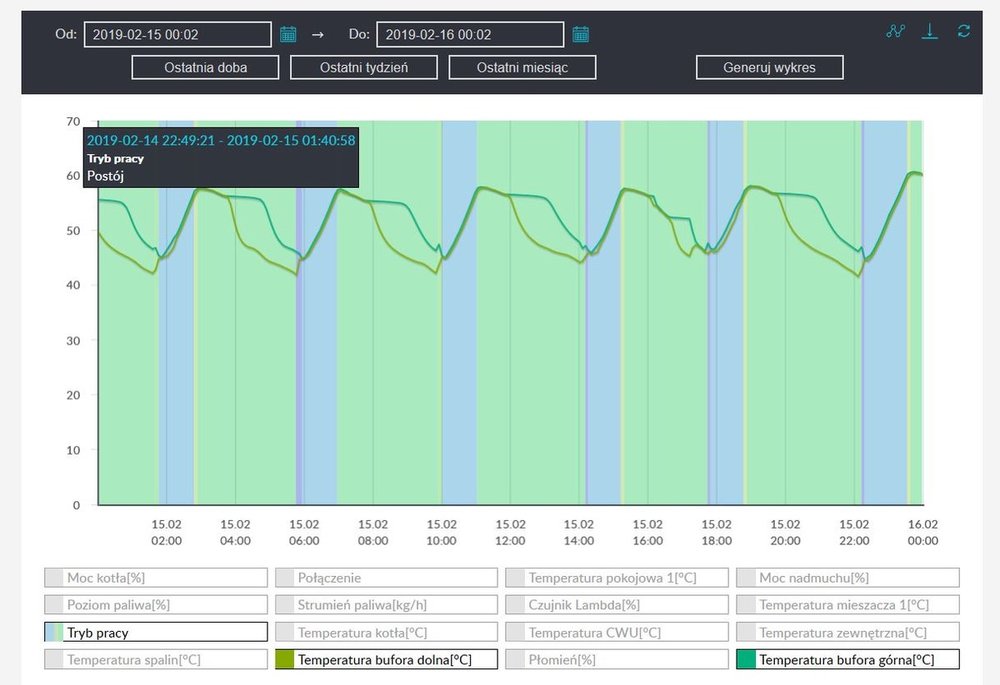1000x685 pixels.
Task: Click the Od start date field
Action: click(177, 35)
